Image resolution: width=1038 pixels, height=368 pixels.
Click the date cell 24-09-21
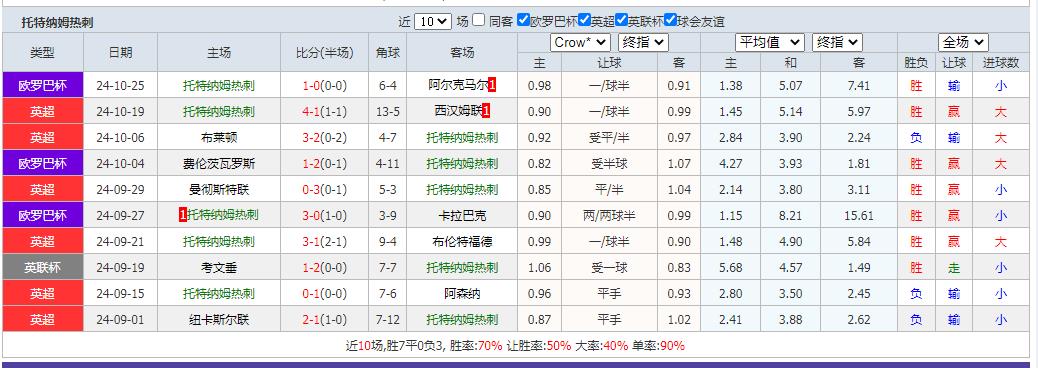(120, 242)
